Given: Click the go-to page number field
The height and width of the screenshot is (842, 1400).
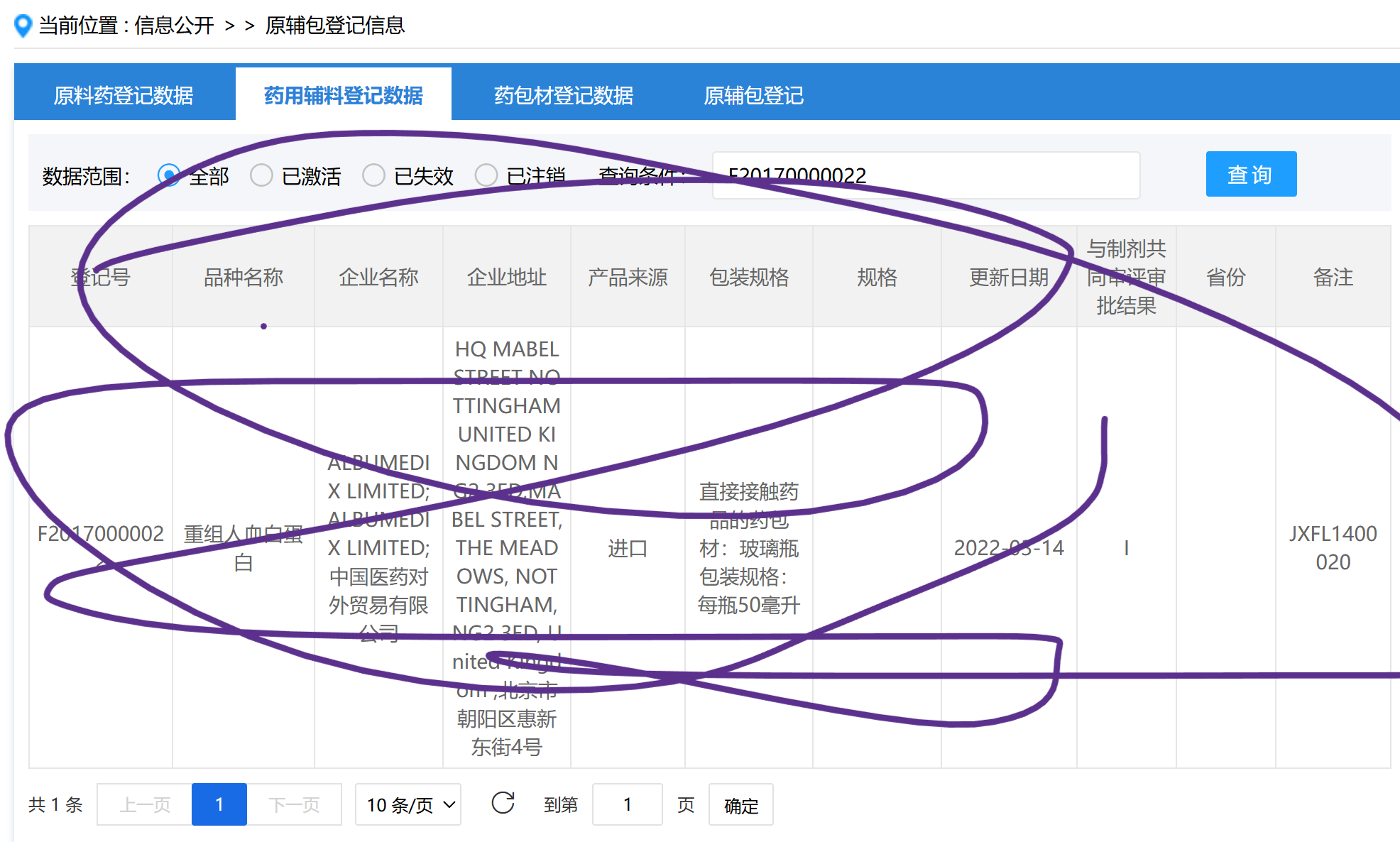Looking at the screenshot, I should click(x=627, y=804).
